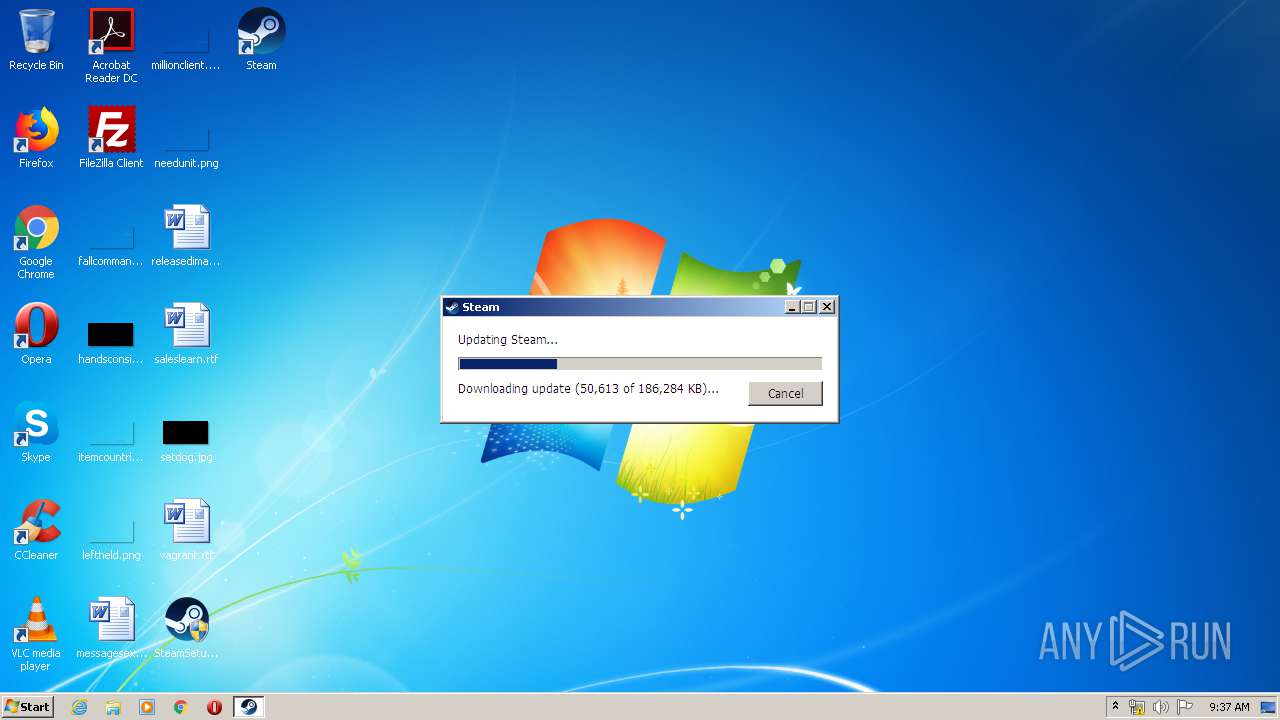This screenshot has width=1280, height=720.
Task: Open CCleaner desktop shortcut
Action: click(x=36, y=530)
